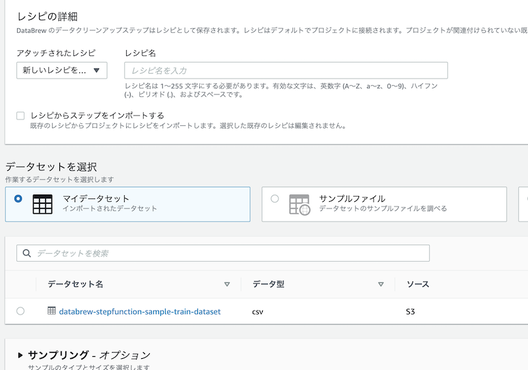Screen dimensions: 528x370
Task: Select databrew-stepfunction-sample-train-dataset row radio
Action: click(x=21, y=311)
